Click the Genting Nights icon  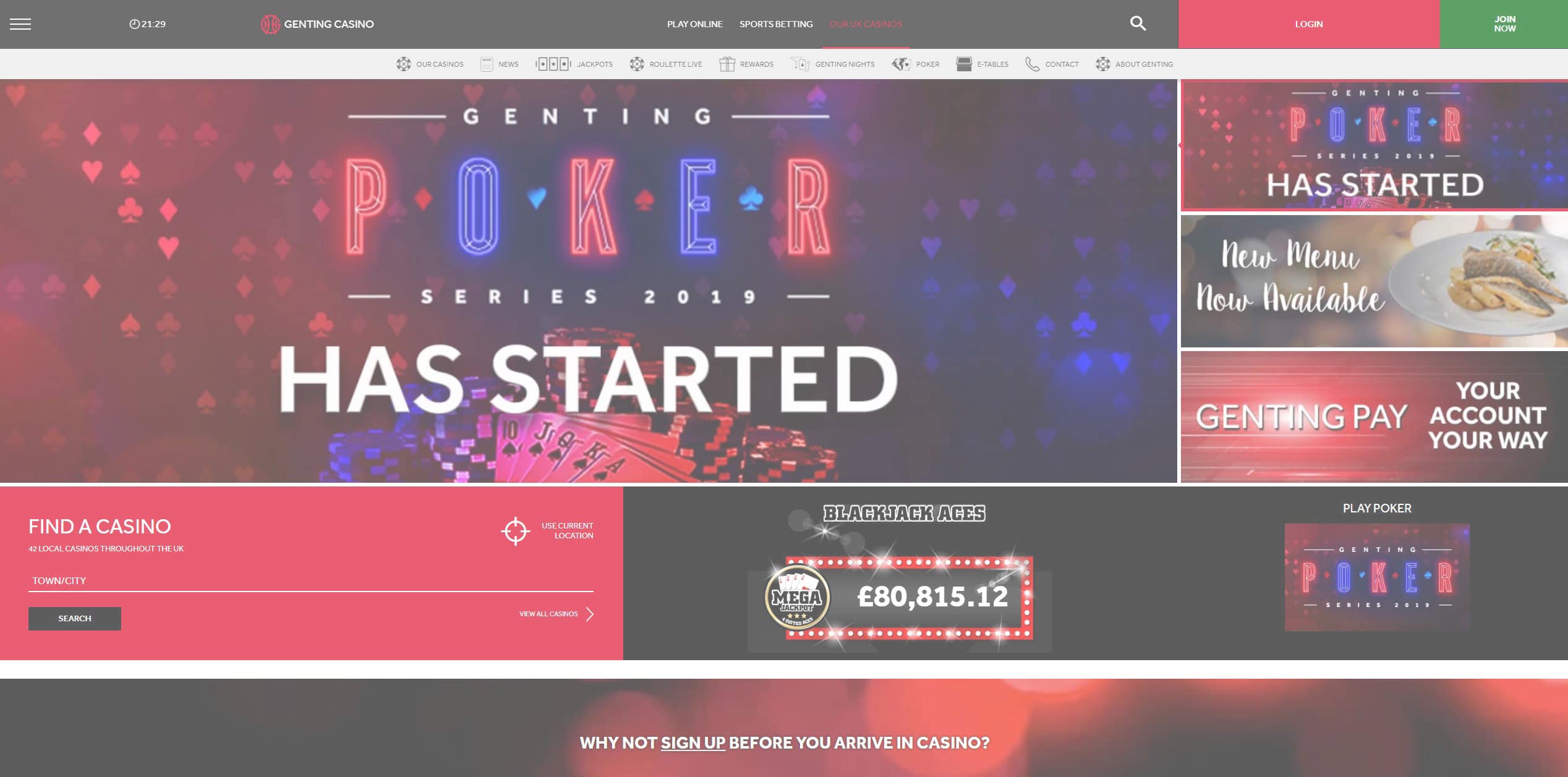(x=800, y=64)
